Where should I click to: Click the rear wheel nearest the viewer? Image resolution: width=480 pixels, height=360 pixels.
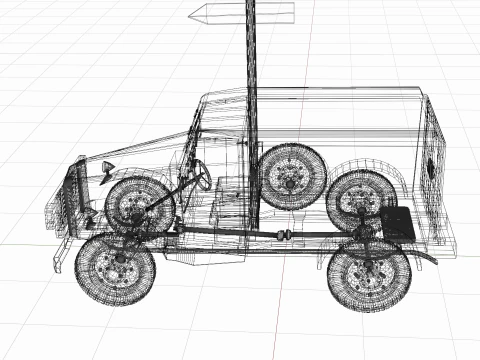point(369,275)
